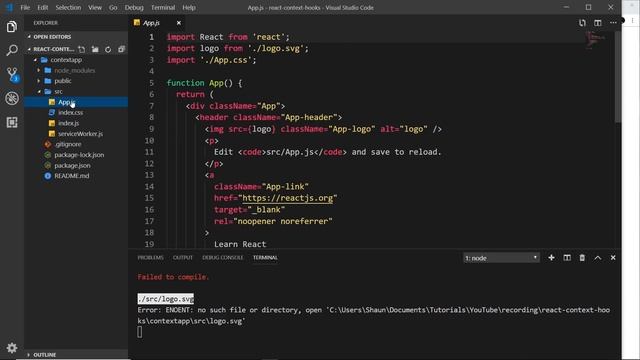Click './logo.svg' import path on line 2
Screen dimensions: 640x360
coord(276,49)
